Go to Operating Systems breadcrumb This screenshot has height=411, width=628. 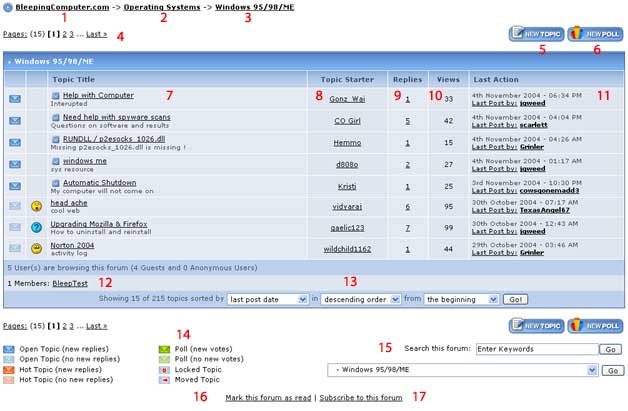coord(162,7)
